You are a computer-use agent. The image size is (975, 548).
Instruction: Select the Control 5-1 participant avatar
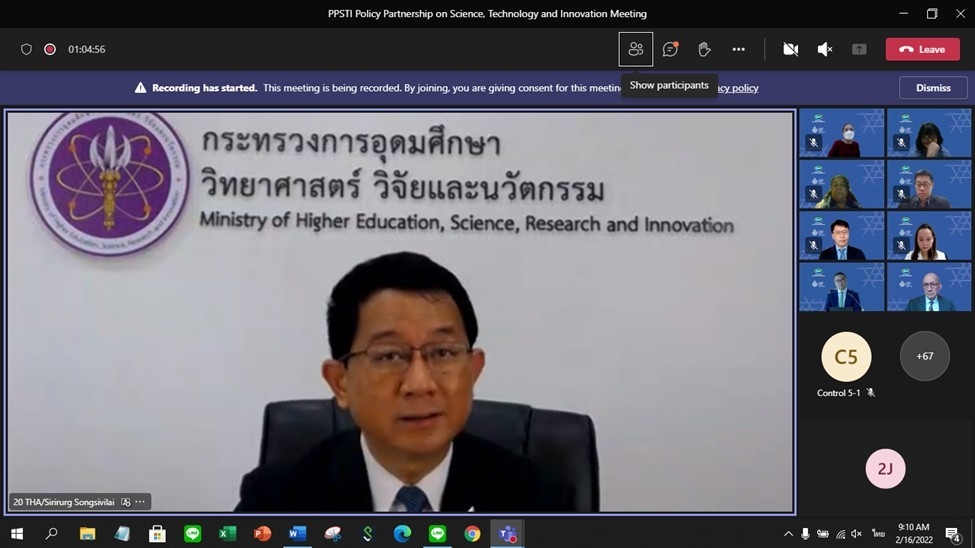(x=846, y=357)
